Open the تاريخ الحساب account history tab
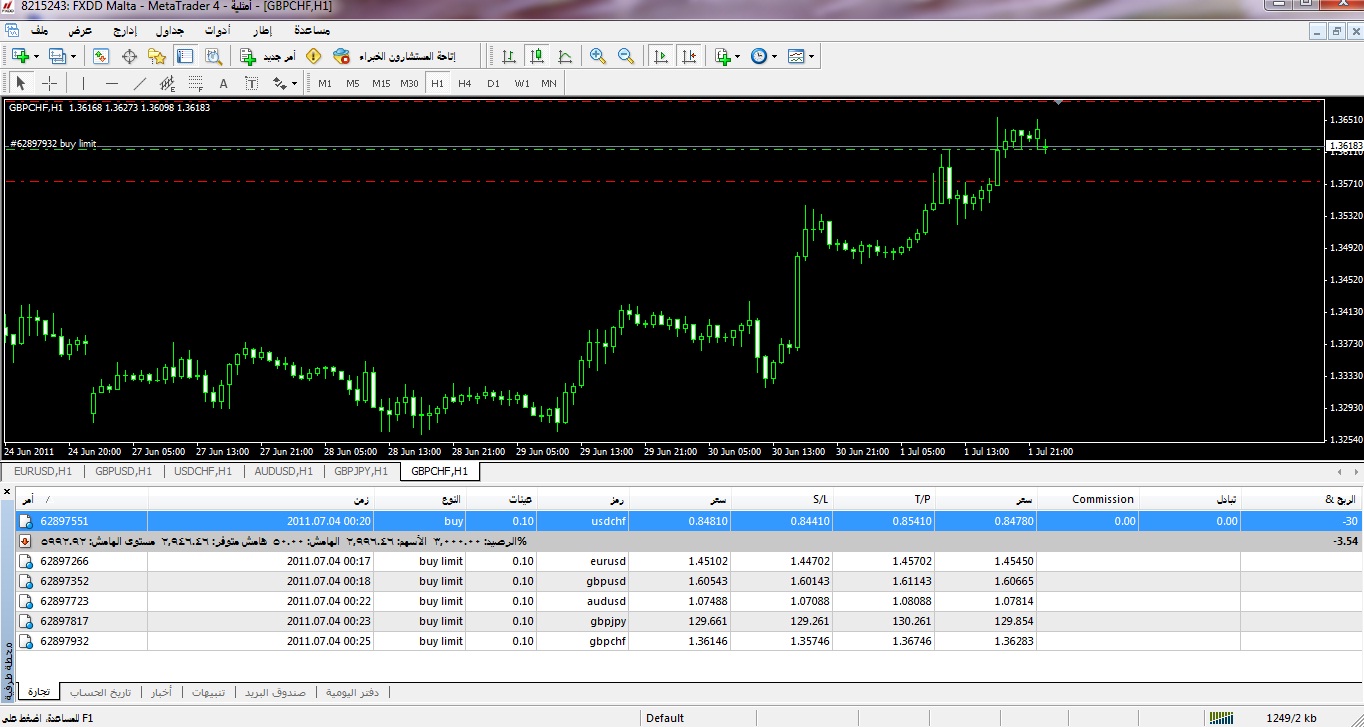The image size is (1364, 727). [x=100, y=692]
